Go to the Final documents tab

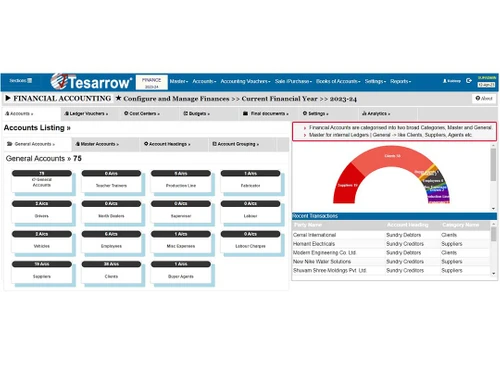269,114
